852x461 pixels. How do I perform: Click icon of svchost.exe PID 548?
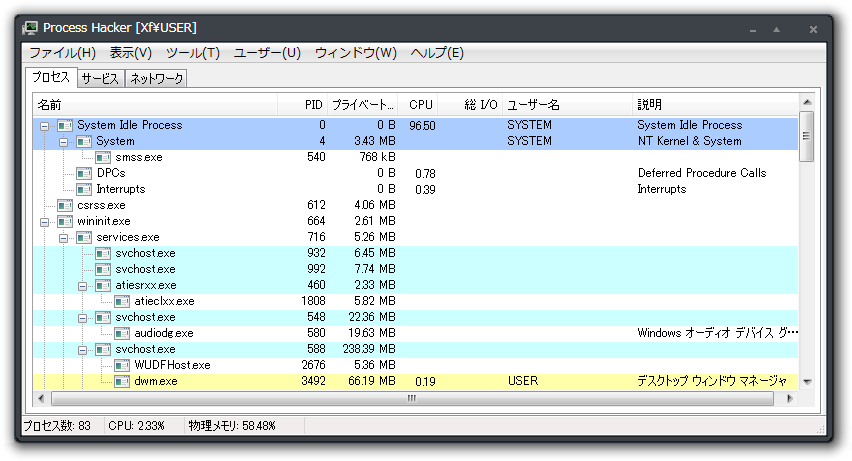tap(103, 317)
